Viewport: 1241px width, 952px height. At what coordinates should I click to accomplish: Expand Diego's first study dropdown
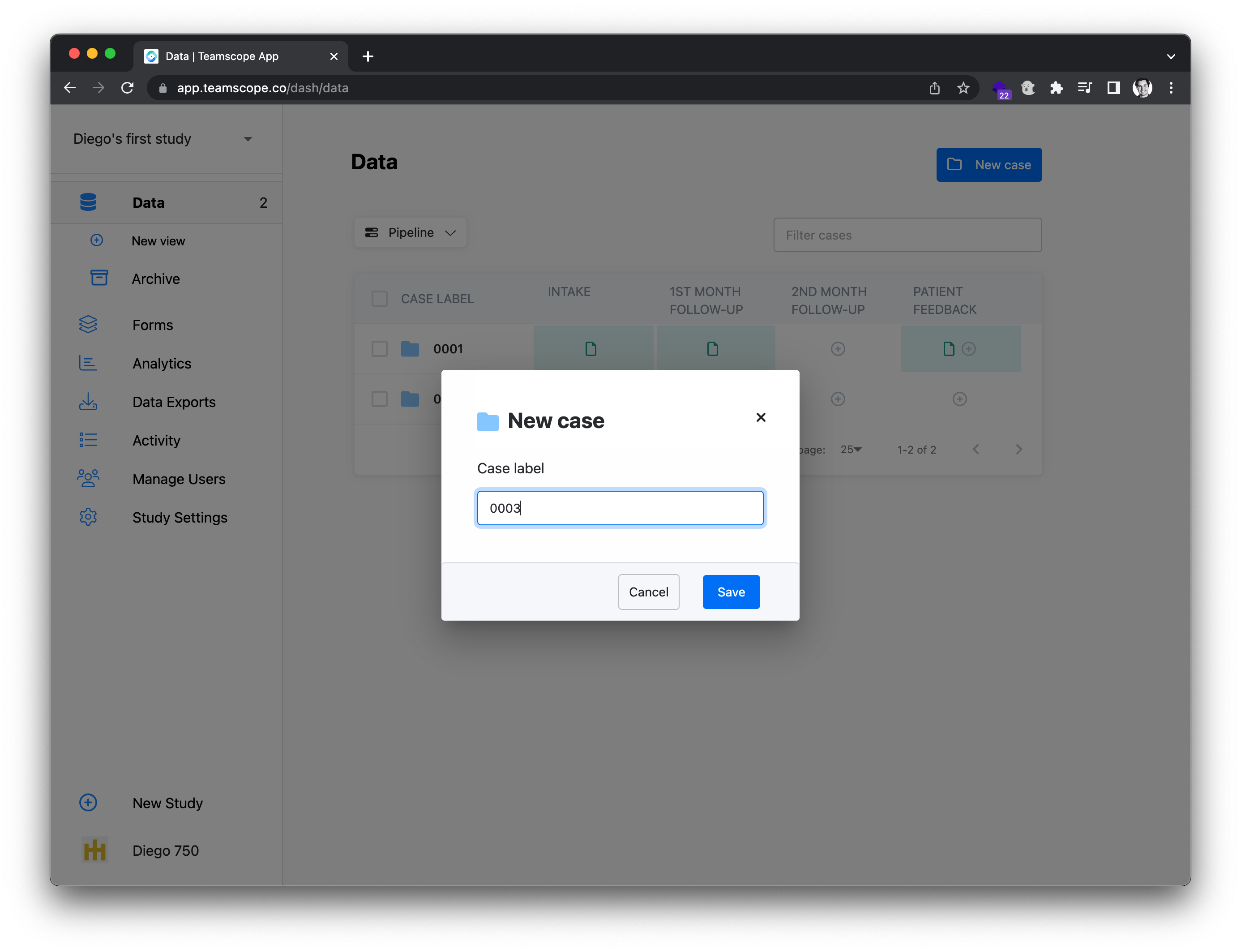tap(248, 139)
